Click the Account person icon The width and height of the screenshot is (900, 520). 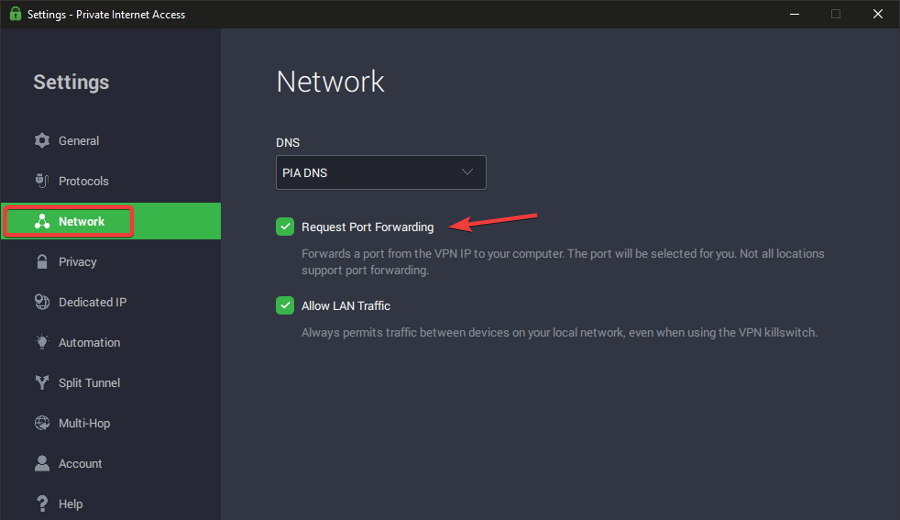click(x=42, y=464)
